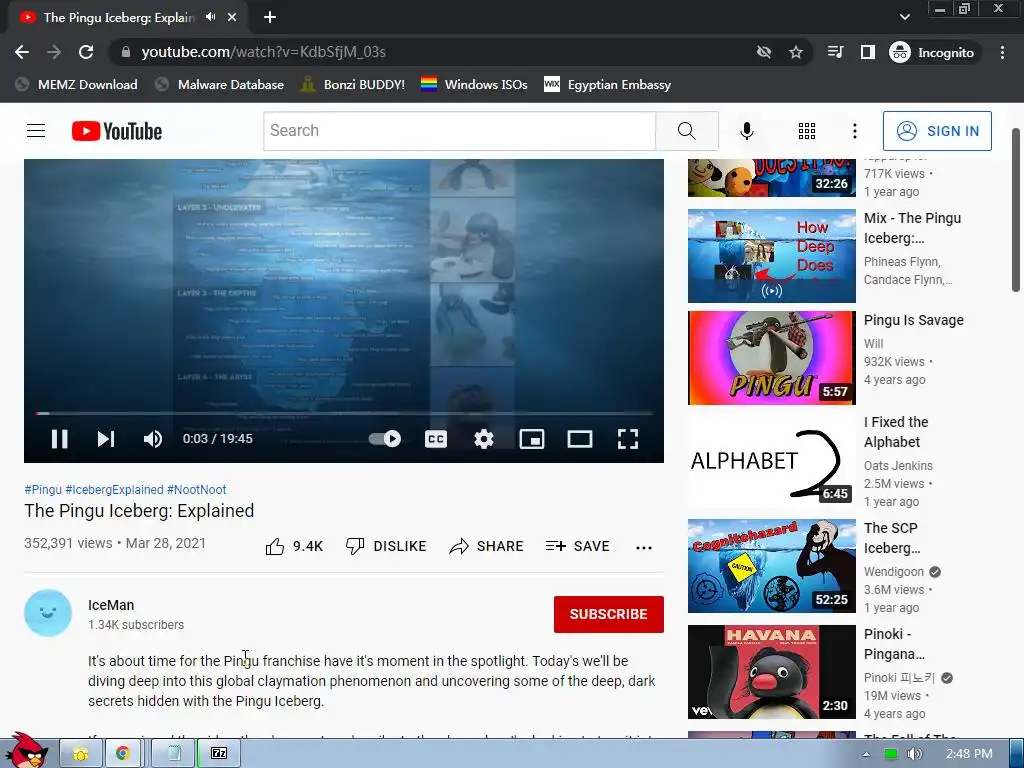Click the page vertical scrollbar
1024x768 pixels.
(x=1016, y=209)
